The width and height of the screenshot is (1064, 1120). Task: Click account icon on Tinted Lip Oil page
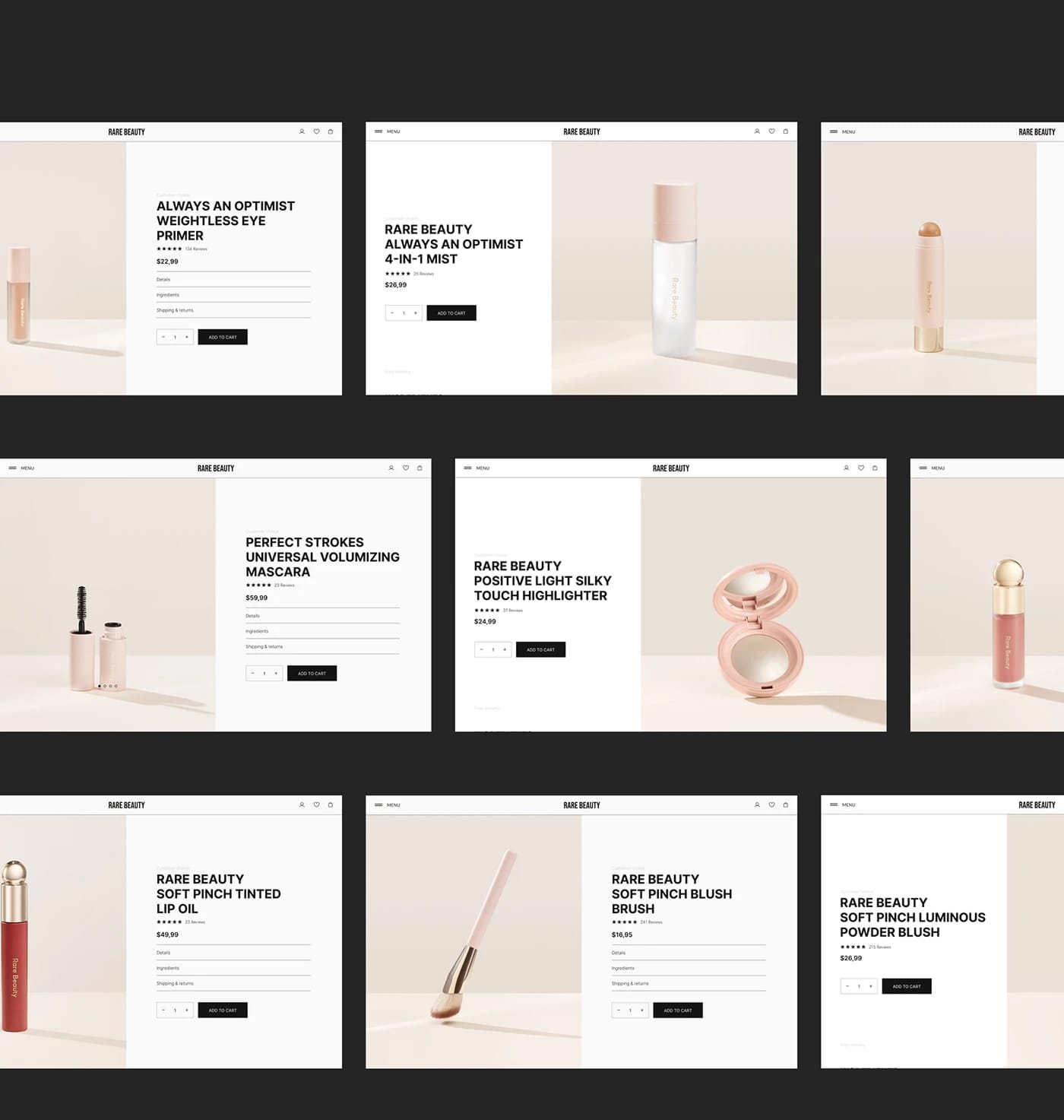[302, 804]
